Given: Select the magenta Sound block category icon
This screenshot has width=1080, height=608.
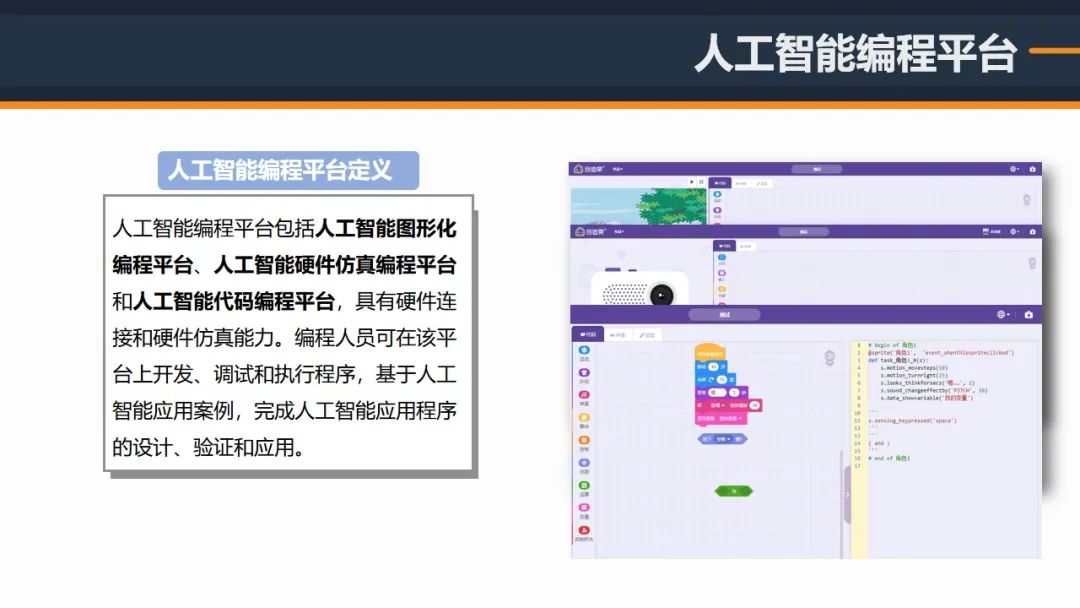Looking at the screenshot, I should (584, 396).
